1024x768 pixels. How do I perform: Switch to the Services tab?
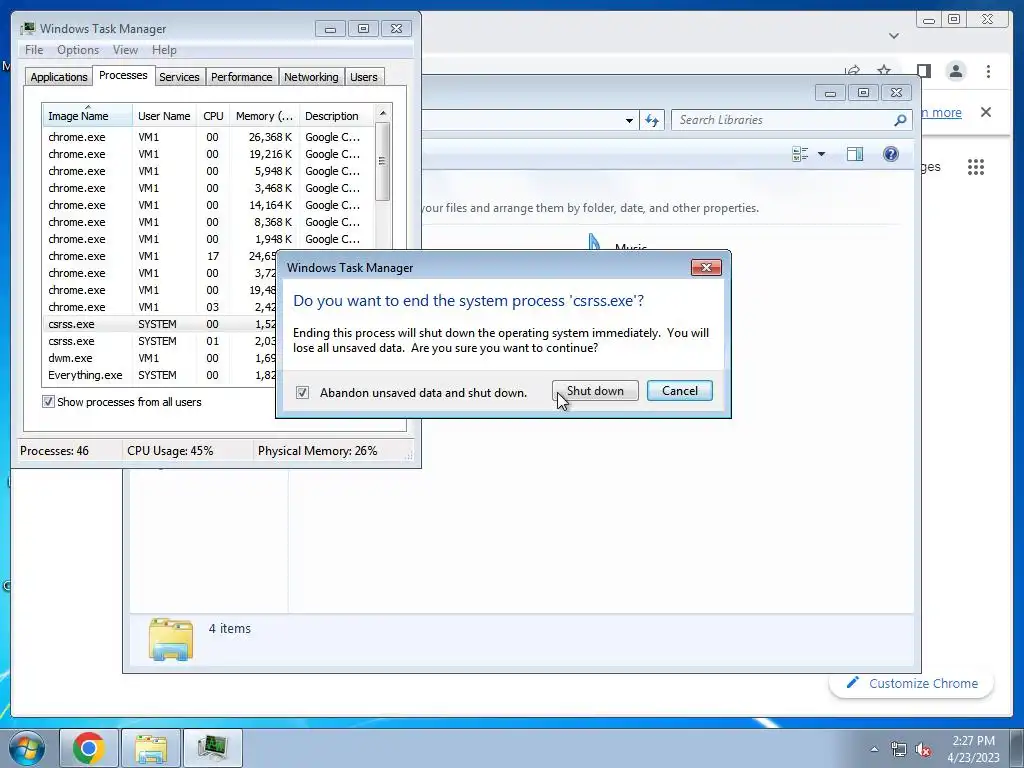[x=179, y=77]
